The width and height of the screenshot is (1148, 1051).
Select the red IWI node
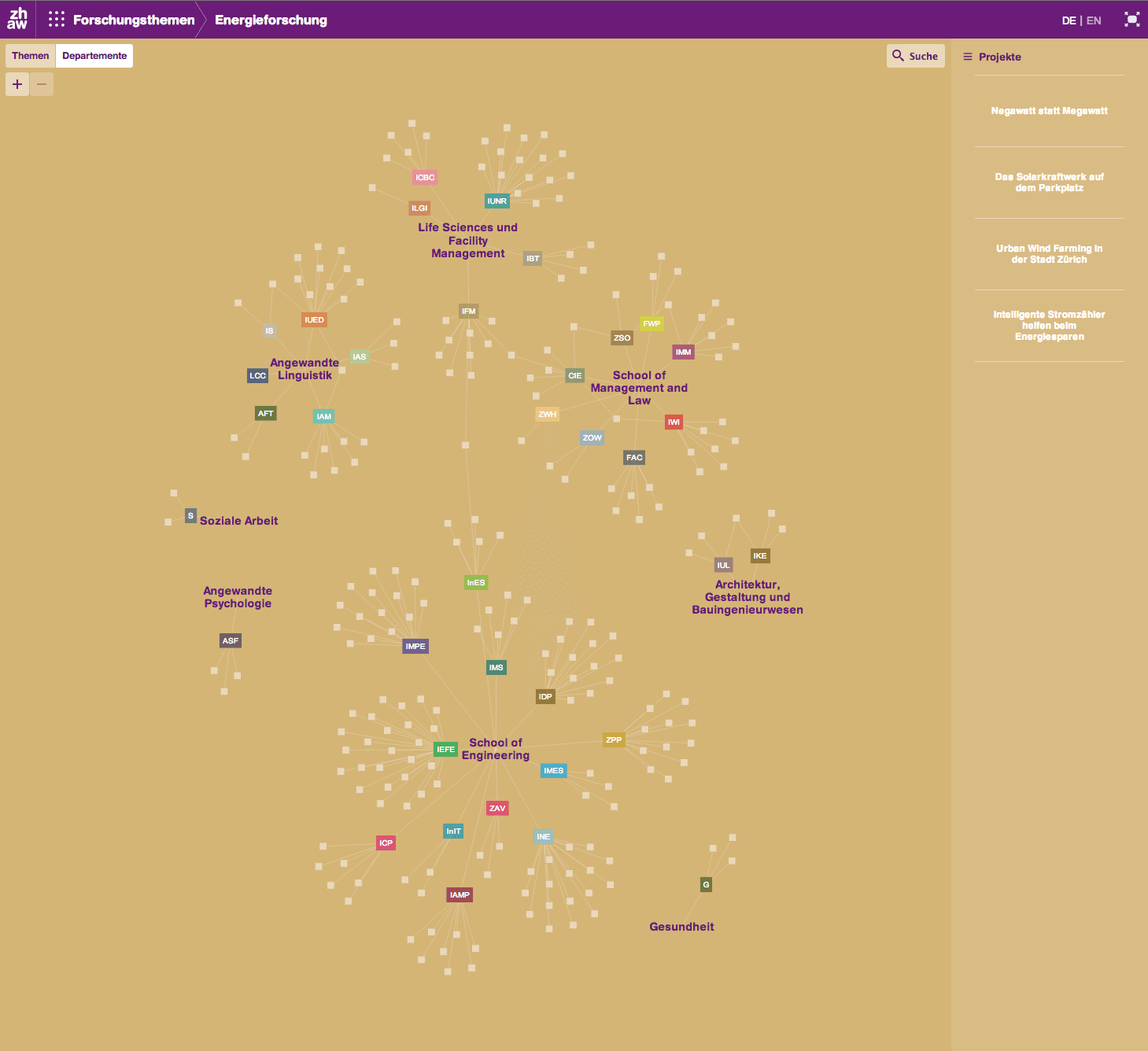(674, 422)
